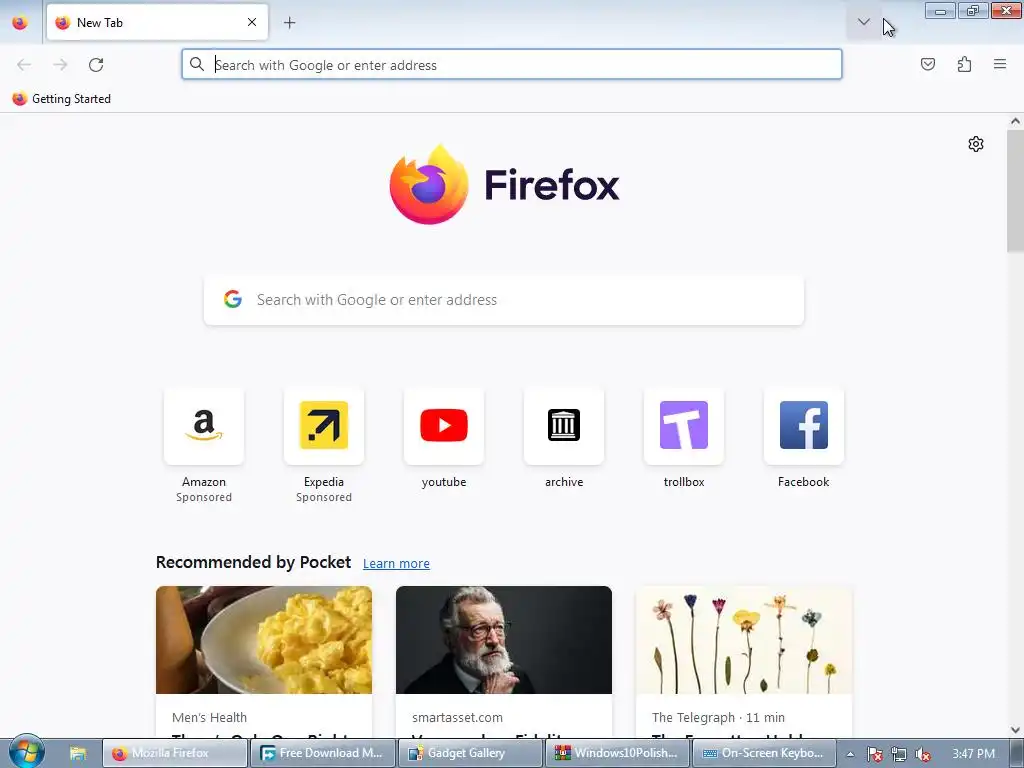1024x768 pixels.
Task: Switch to On-Screen Keyboard taskbar button
Action: pyautogui.click(x=765, y=753)
